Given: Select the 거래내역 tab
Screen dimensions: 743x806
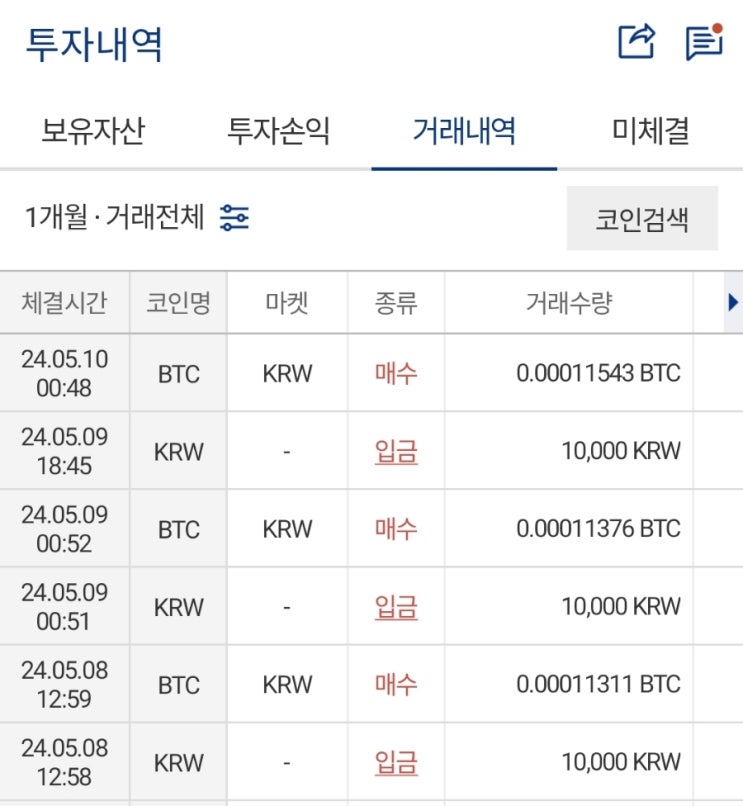Looking at the screenshot, I should point(464,131).
